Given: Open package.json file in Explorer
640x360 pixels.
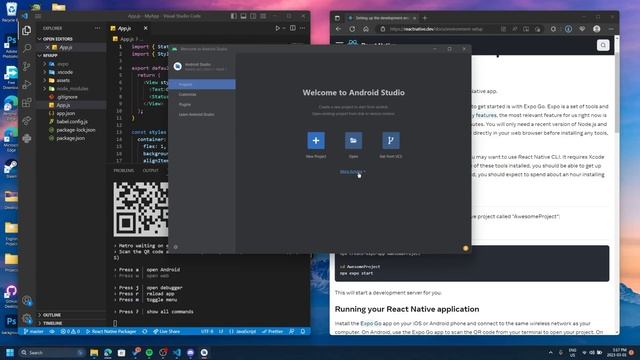Looking at the screenshot, I should click(71, 138).
